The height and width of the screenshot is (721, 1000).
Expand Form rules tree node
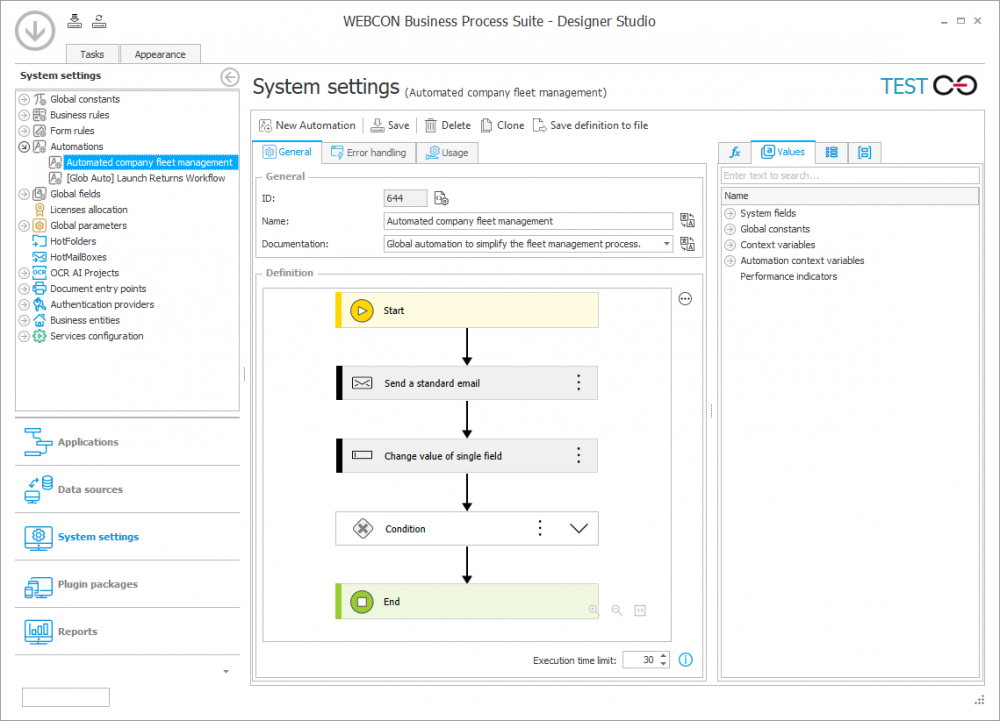click(x=24, y=131)
